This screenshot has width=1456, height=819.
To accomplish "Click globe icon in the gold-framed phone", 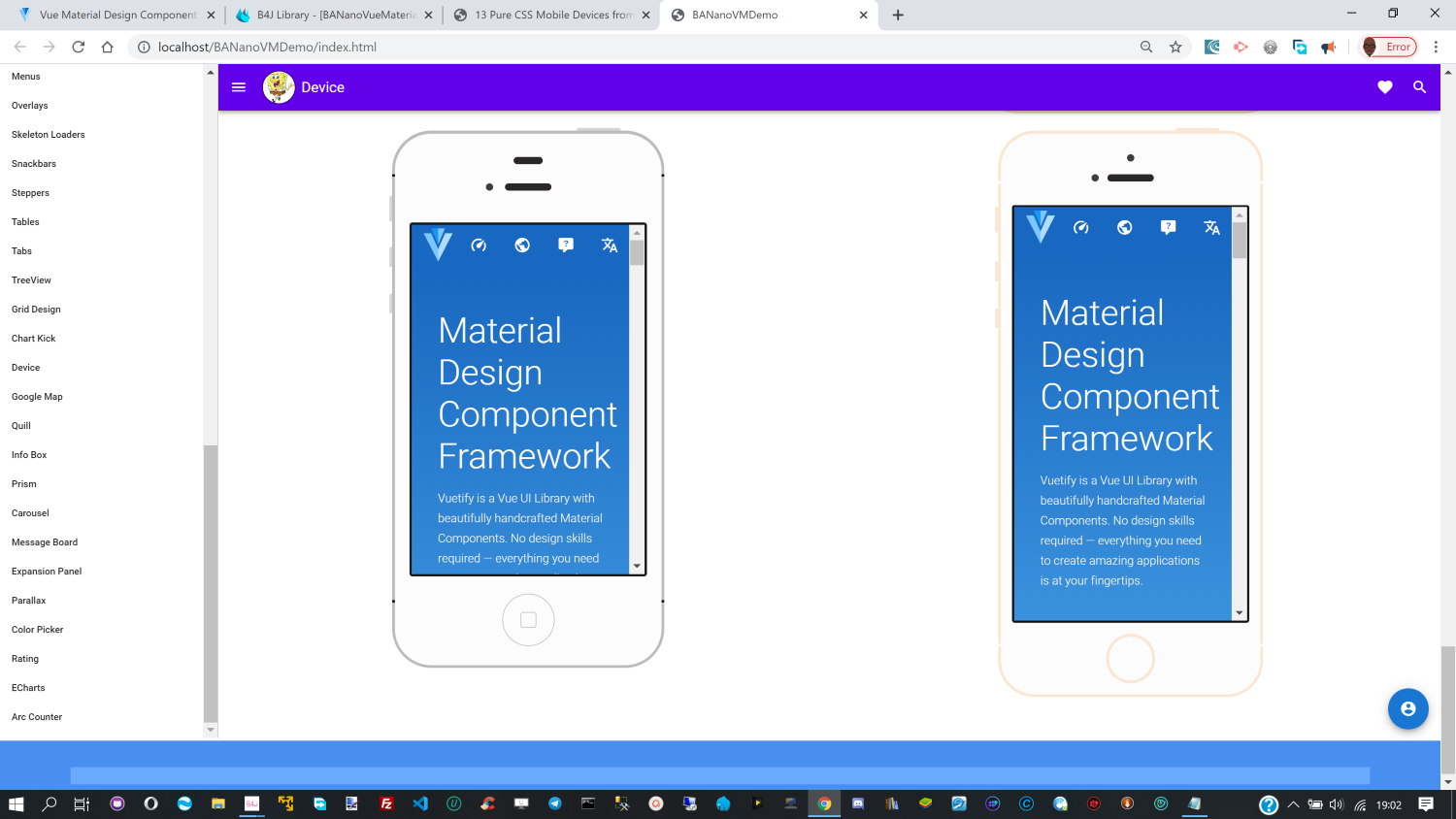I will pyautogui.click(x=1125, y=227).
